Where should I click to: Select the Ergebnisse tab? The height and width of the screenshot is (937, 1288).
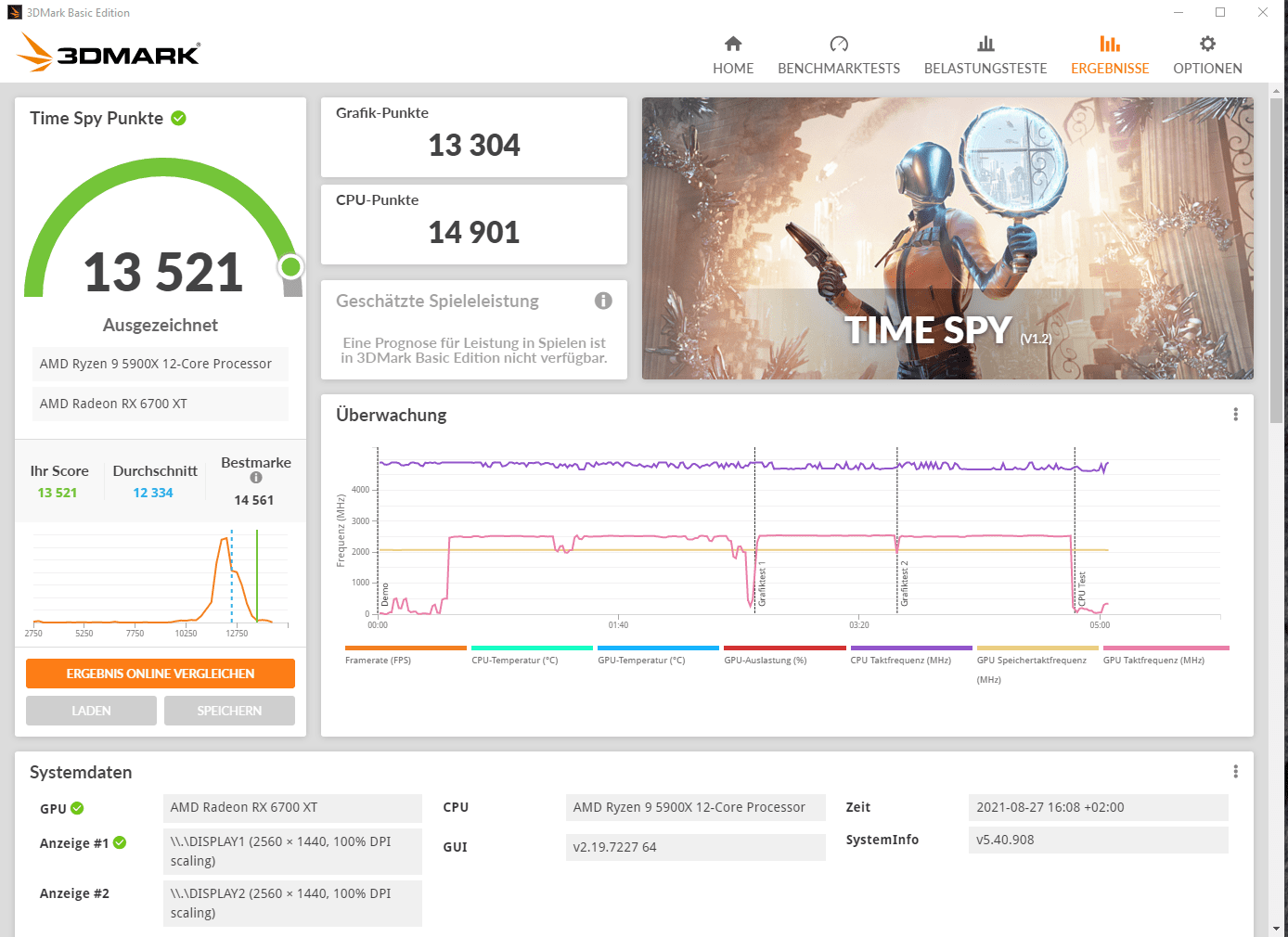1110,56
